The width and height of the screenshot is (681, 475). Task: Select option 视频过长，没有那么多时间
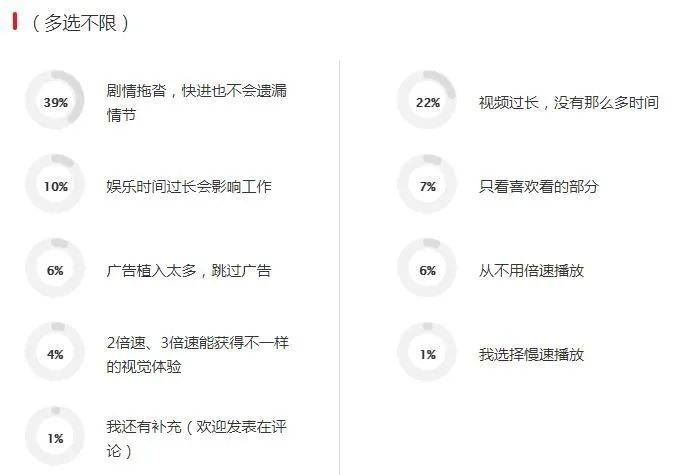coord(568,102)
